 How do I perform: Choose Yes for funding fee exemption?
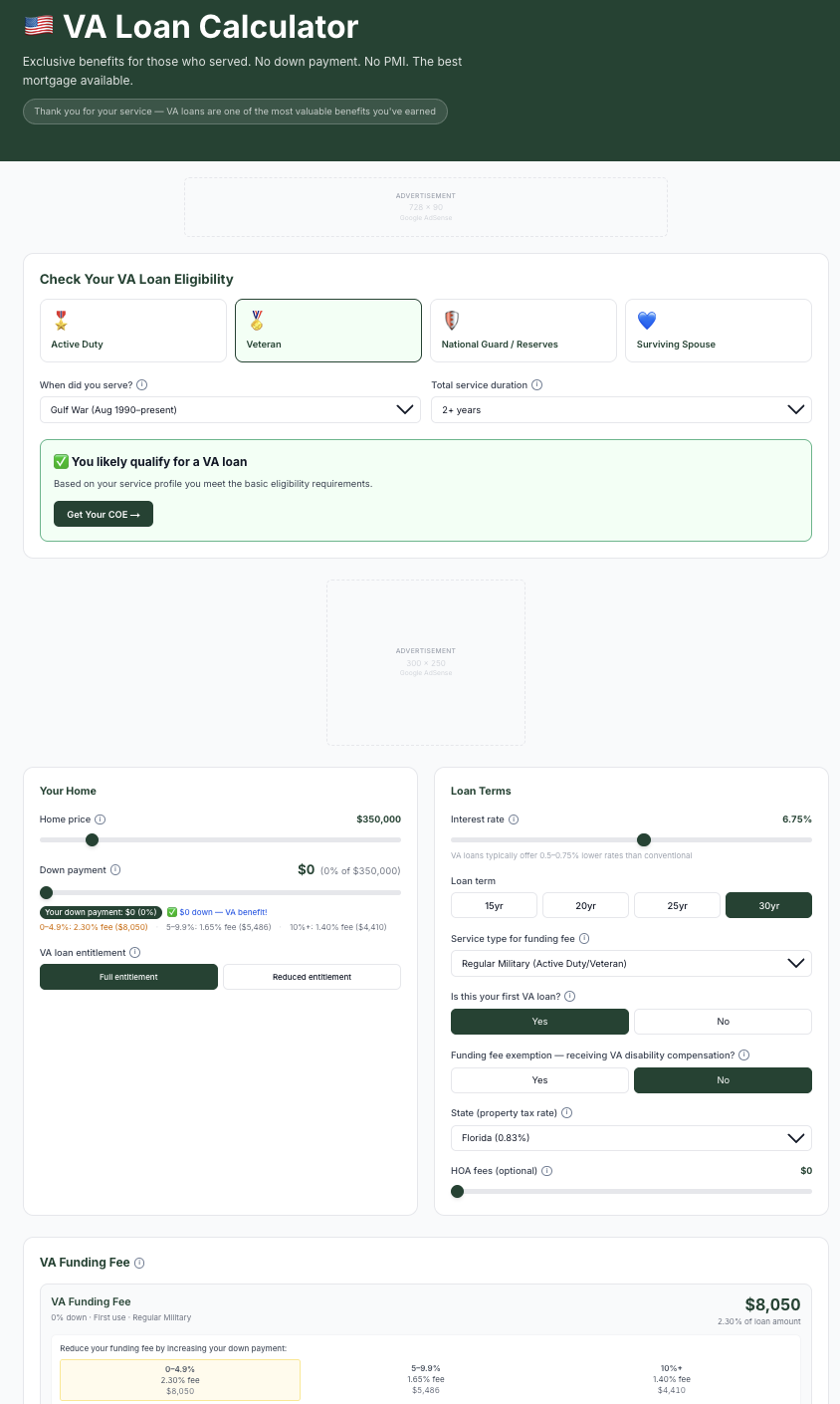(539, 1080)
